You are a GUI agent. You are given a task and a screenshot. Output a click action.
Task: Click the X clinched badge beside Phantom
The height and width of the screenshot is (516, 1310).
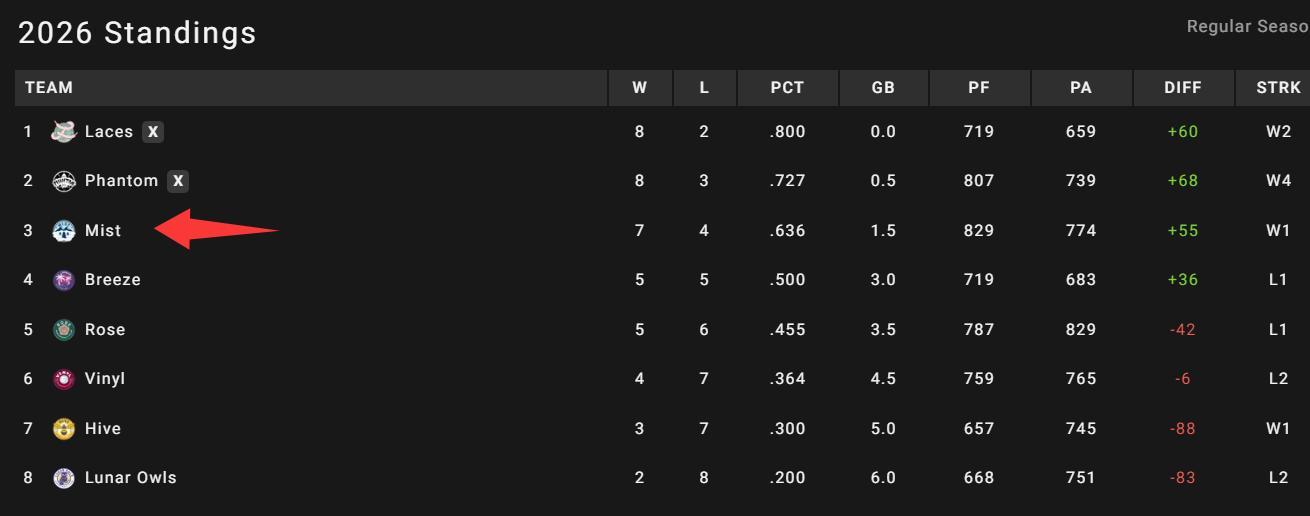177,181
